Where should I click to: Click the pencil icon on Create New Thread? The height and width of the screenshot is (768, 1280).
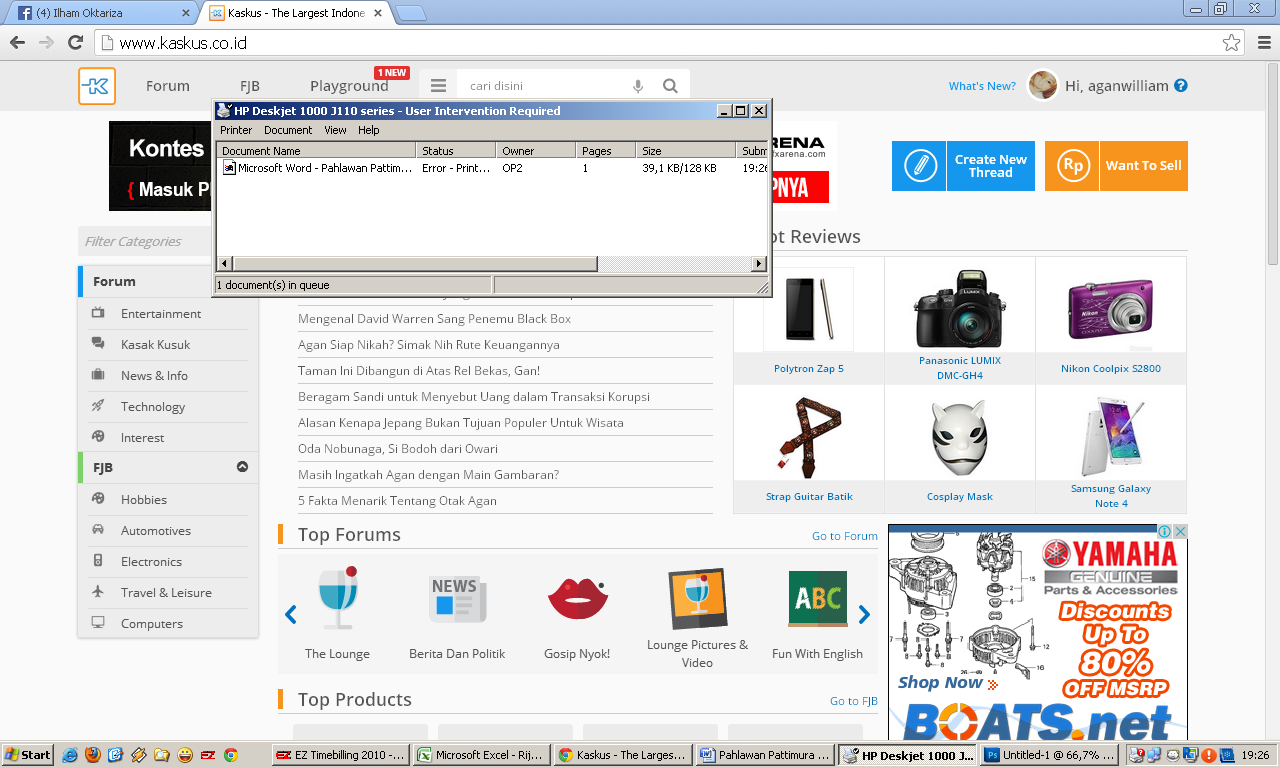coord(919,166)
